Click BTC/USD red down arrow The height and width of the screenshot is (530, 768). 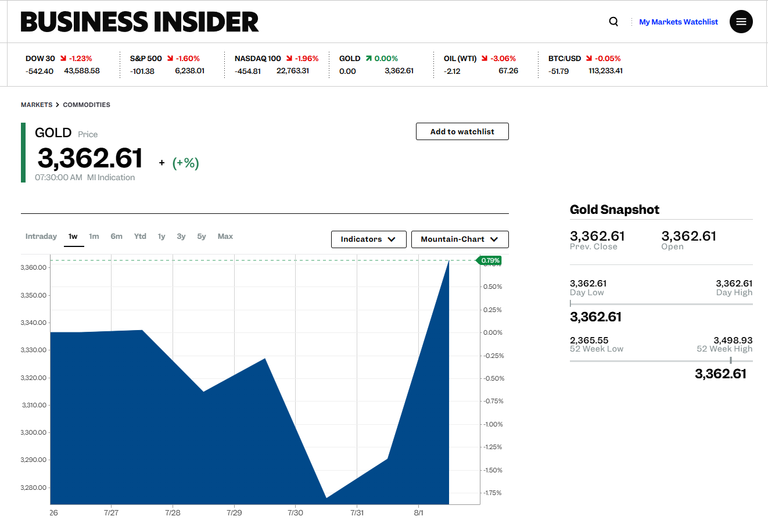click(x=589, y=58)
